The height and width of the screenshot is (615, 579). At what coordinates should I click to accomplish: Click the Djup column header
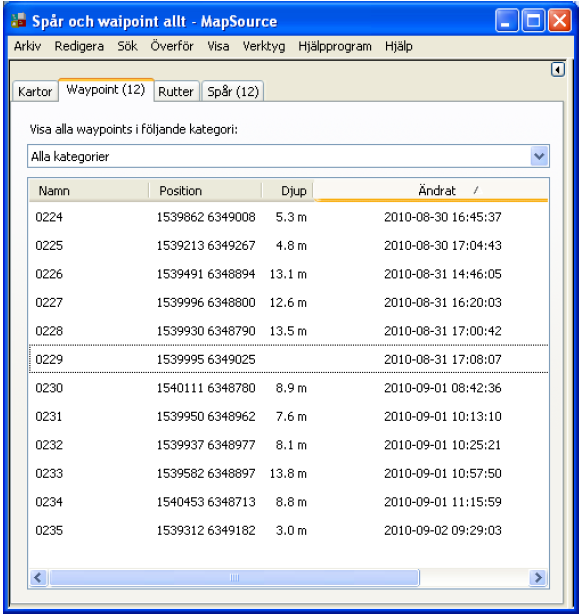(x=288, y=191)
